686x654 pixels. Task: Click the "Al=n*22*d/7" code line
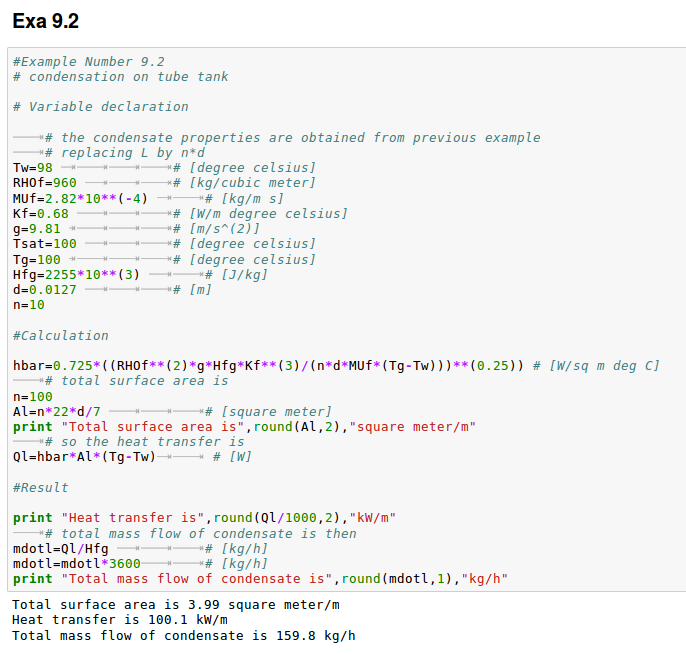pyautogui.click(x=56, y=412)
